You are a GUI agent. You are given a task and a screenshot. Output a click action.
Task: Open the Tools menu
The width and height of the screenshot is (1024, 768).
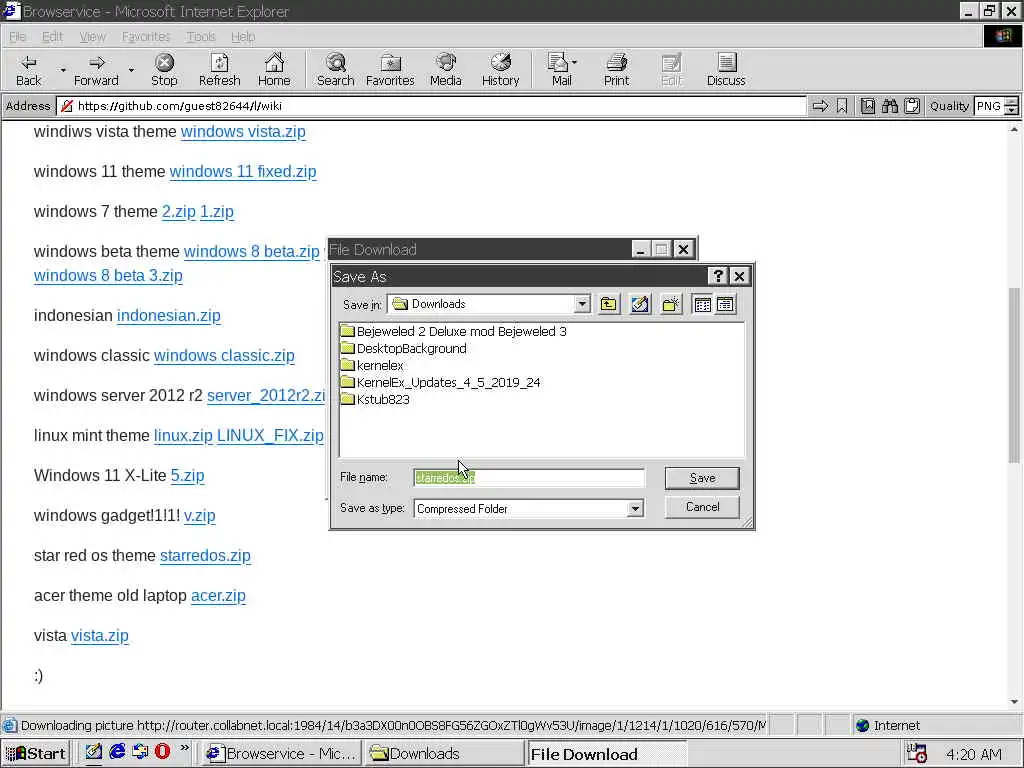[x=200, y=37]
